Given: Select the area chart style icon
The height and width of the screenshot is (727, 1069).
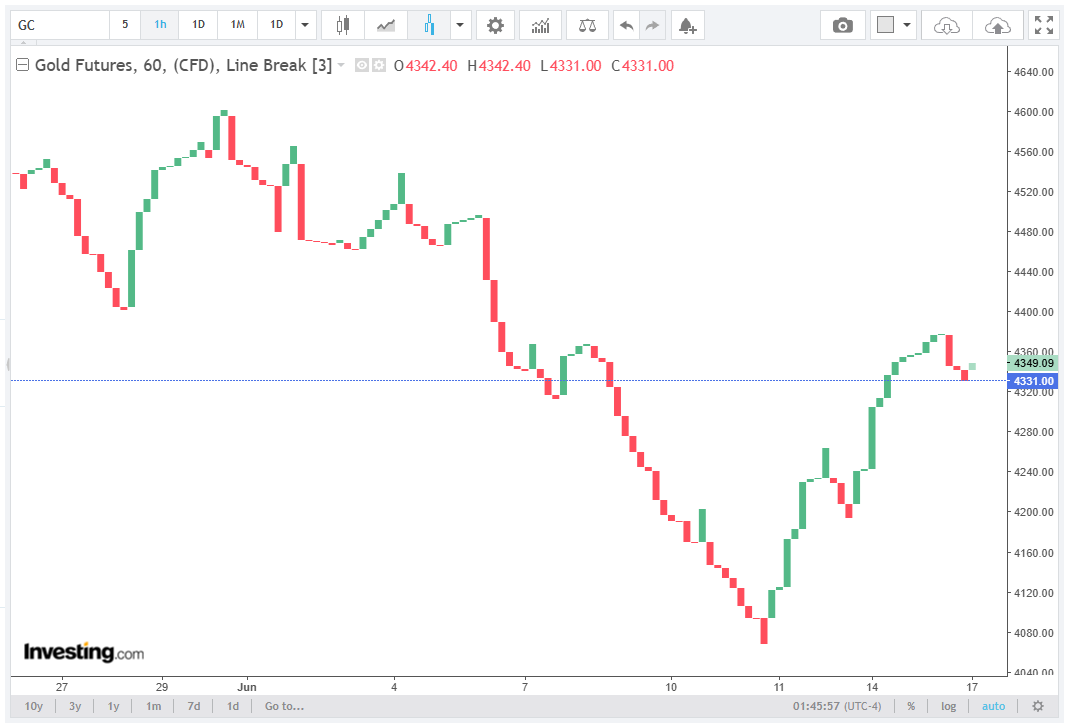Looking at the screenshot, I should (386, 26).
